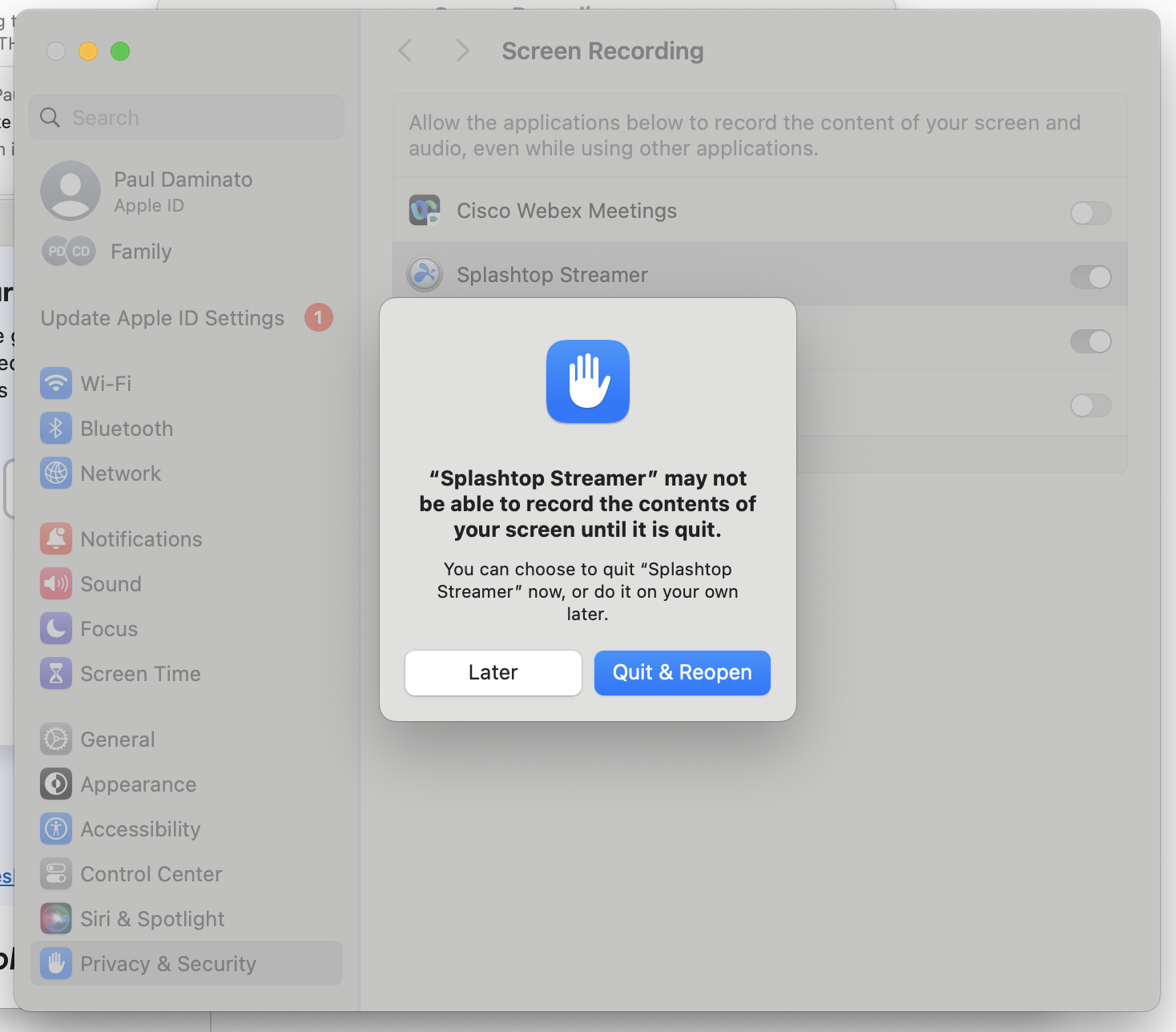Toggle the third app's screen recording switch
Image resolution: width=1176 pixels, height=1032 pixels.
(1091, 341)
